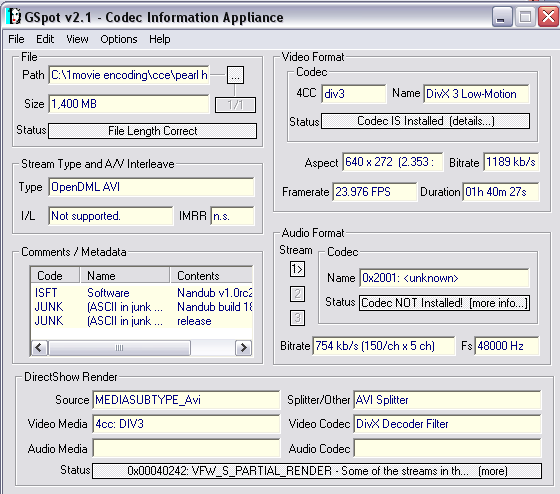560x494 pixels.
Task: Click Codec IS Installed (details...) button
Action: point(425,121)
